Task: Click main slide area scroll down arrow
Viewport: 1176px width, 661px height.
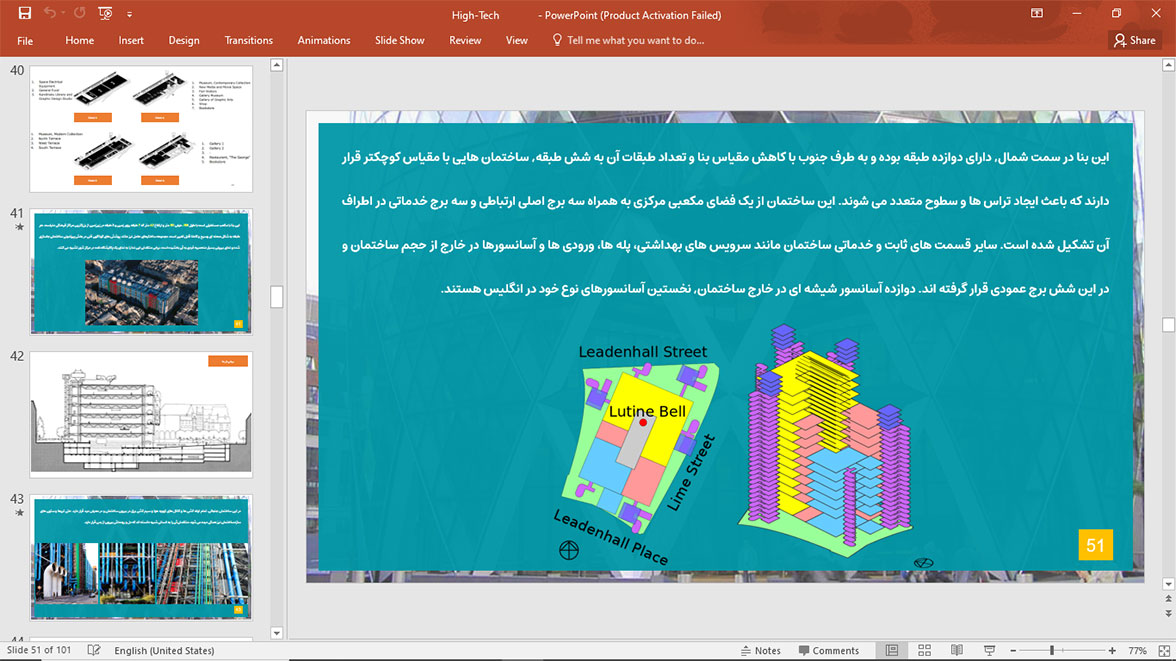Action: (x=1168, y=584)
